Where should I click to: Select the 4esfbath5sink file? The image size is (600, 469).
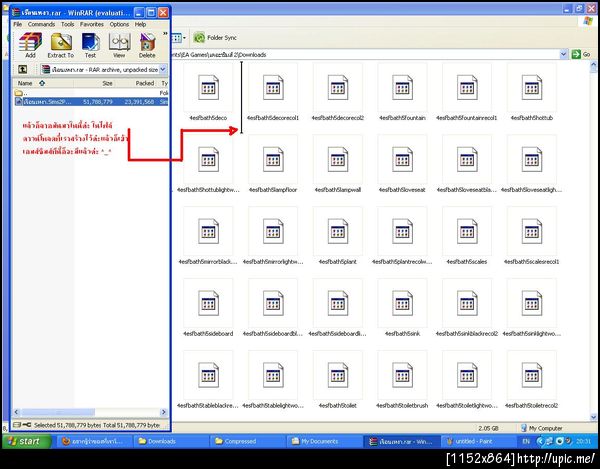[402, 308]
